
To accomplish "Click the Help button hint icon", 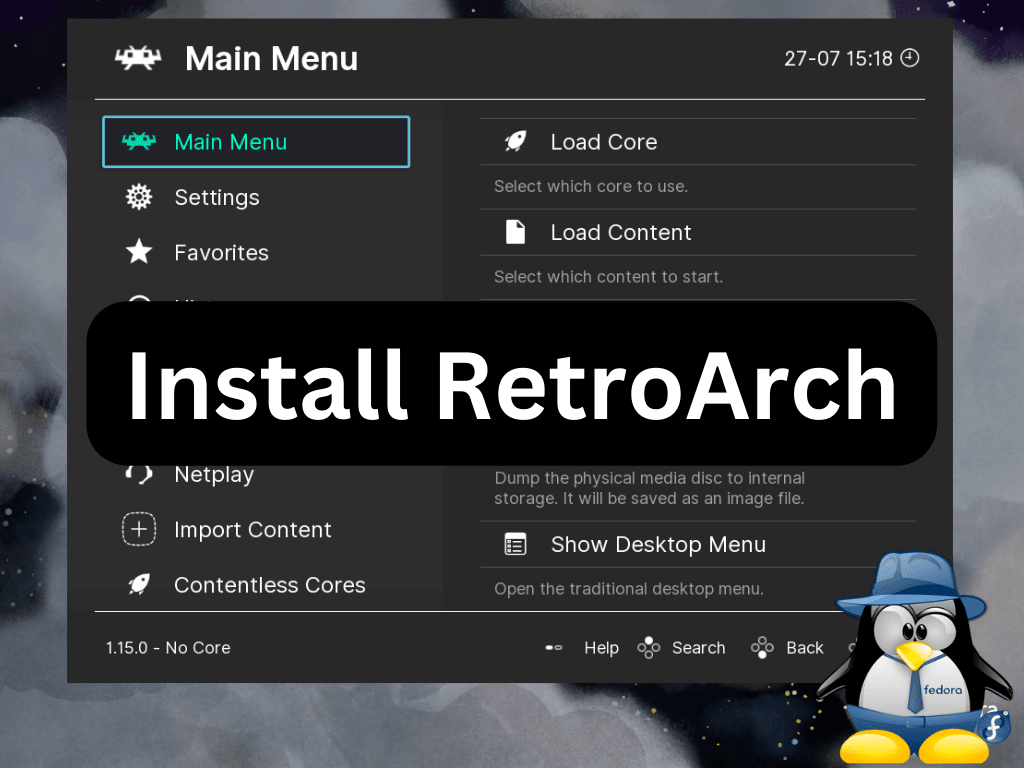I will (554, 648).
